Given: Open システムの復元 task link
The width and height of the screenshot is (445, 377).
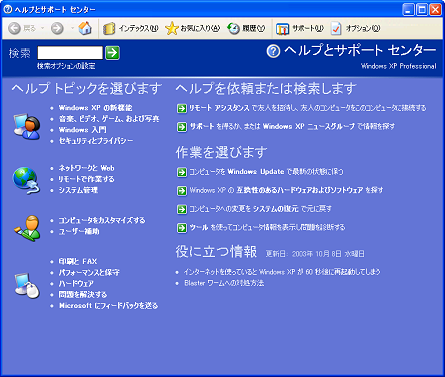Looking at the screenshot, I should (x=276, y=209).
